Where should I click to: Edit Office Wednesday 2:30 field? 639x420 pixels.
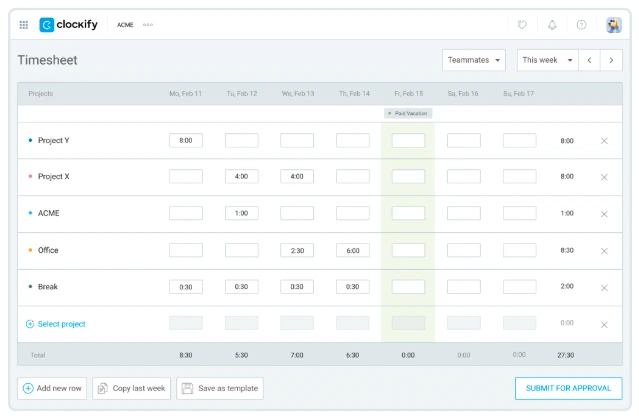[x=297, y=250]
